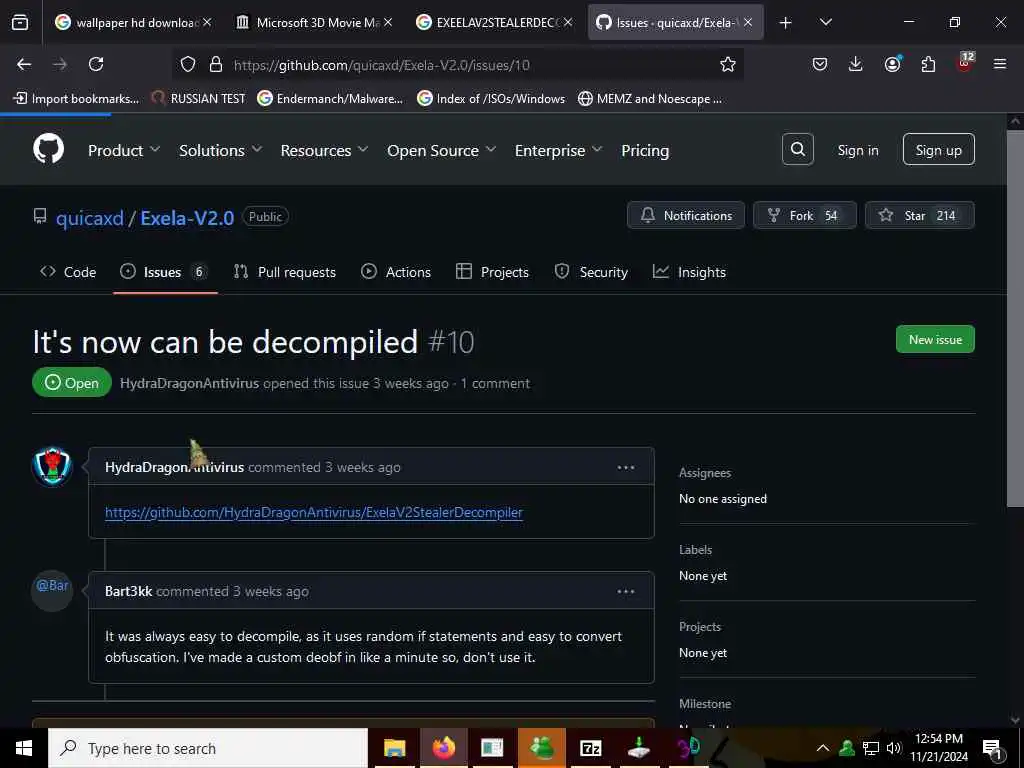
Task: Switch to Pull requests tab
Action: click(x=285, y=272)
